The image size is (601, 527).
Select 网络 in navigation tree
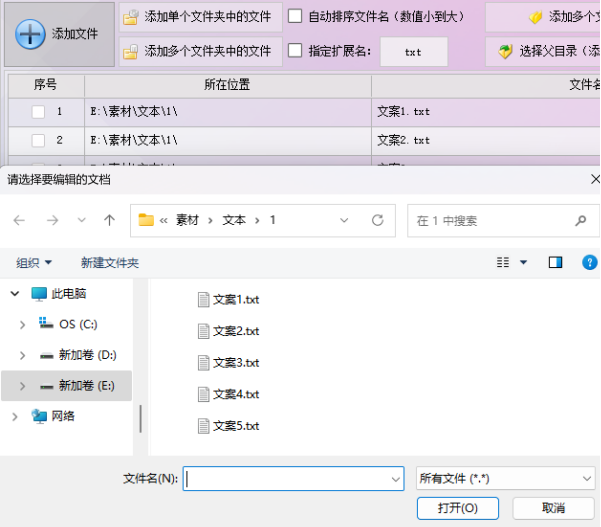point(63,416)
